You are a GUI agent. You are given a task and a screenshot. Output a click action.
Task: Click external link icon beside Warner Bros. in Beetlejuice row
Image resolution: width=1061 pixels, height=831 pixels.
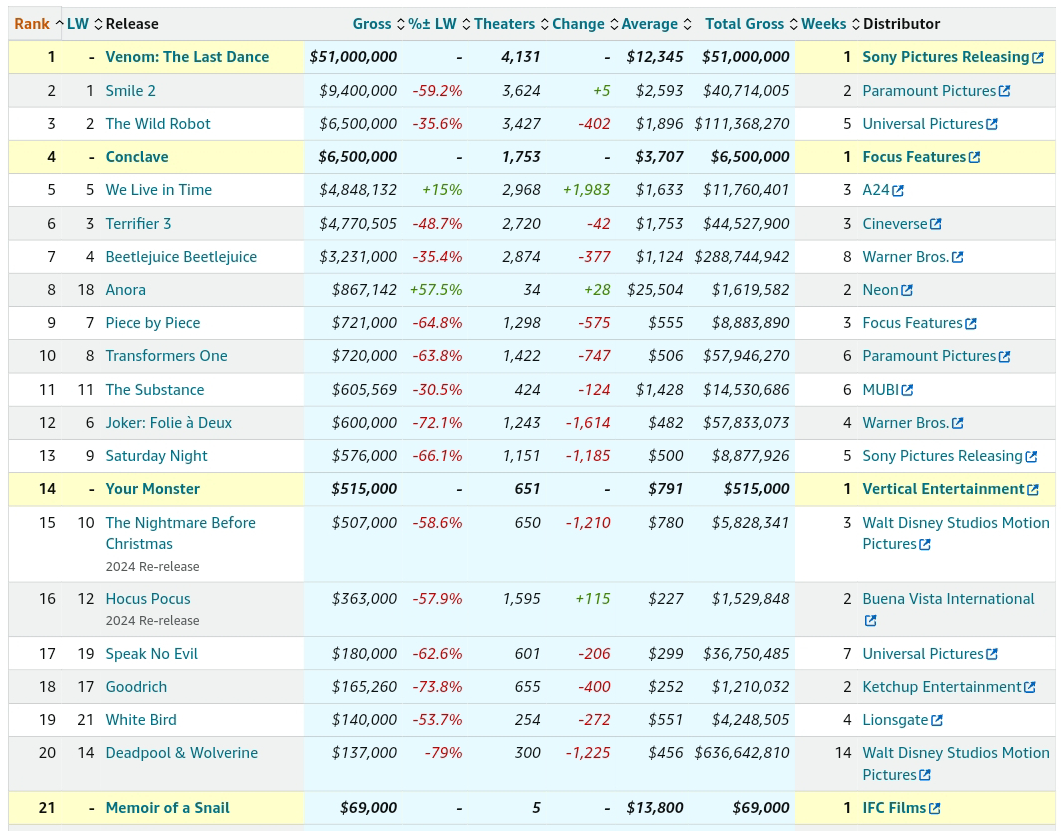[957, 257]
